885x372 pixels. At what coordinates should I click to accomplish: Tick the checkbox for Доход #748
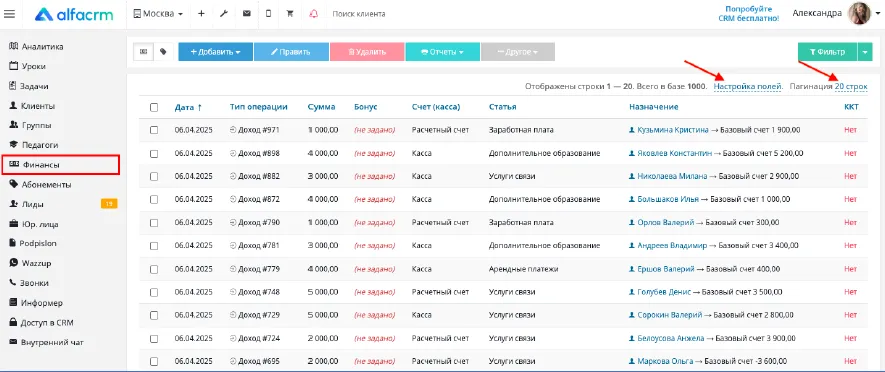click(154, 292)
